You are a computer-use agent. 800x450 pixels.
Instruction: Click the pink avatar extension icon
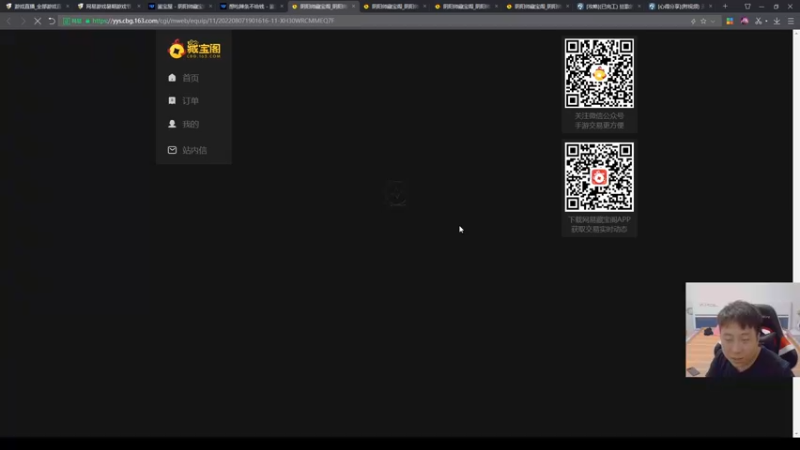[x=744, y=21]
